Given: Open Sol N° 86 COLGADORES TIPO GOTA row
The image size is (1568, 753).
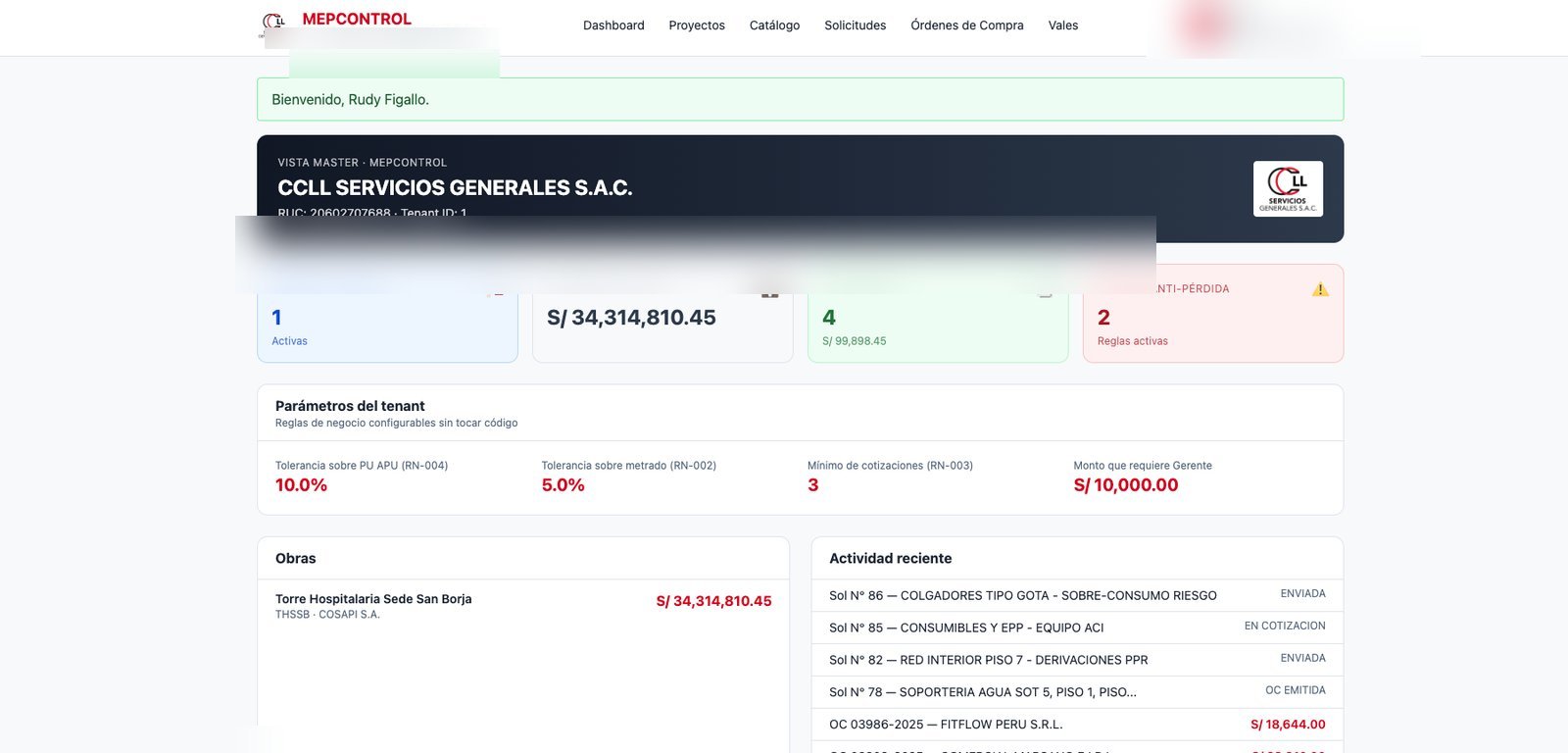Looking at the screenshot, I should coord(1077,595).
